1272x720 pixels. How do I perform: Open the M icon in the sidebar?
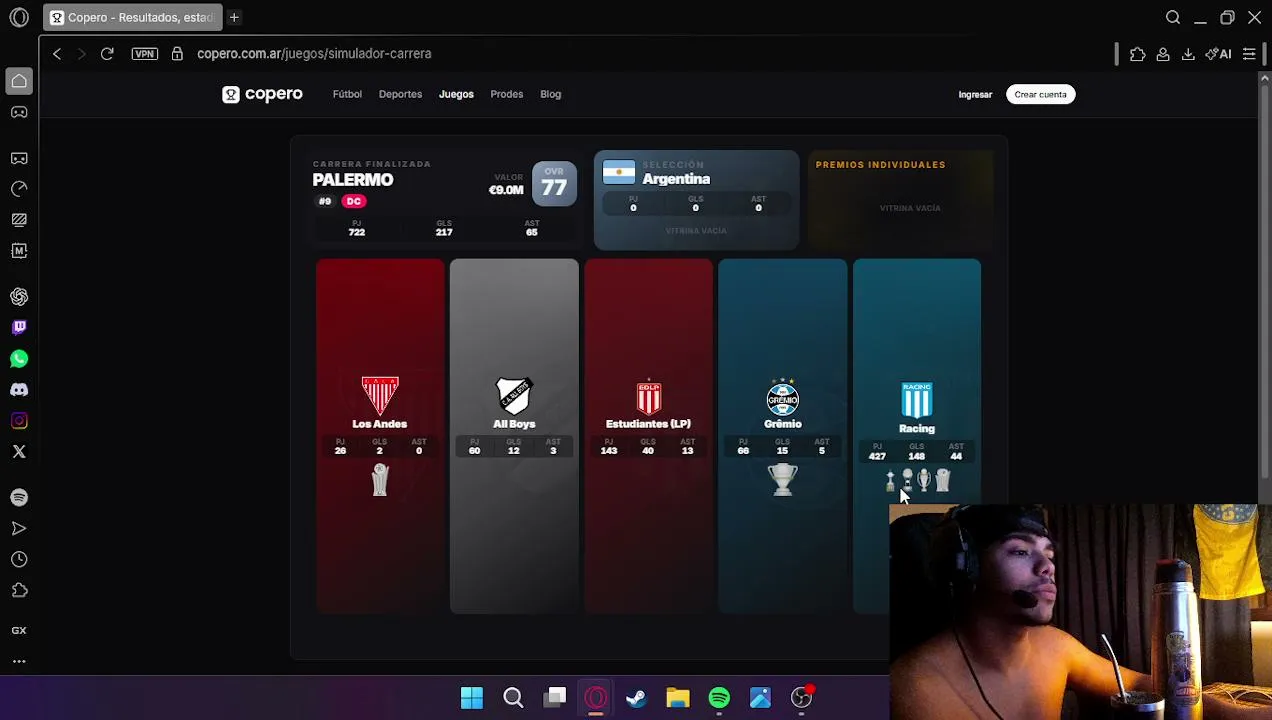[19, 251]
